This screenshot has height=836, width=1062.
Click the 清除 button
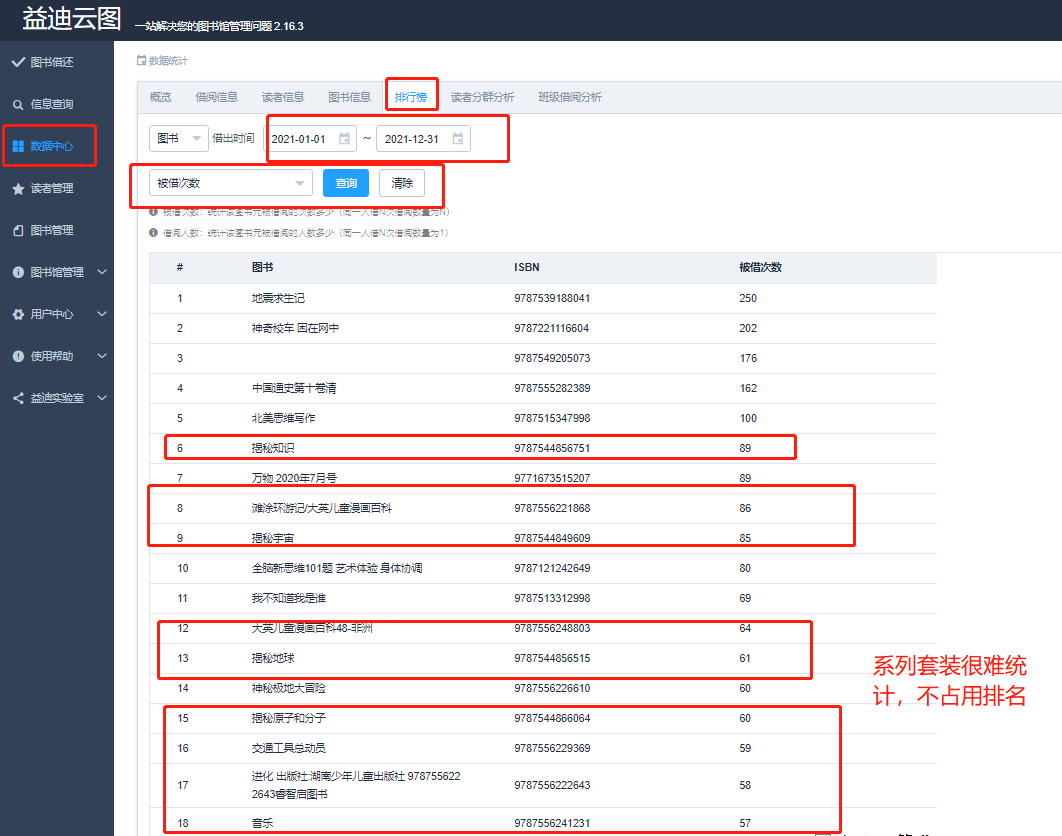402,183
